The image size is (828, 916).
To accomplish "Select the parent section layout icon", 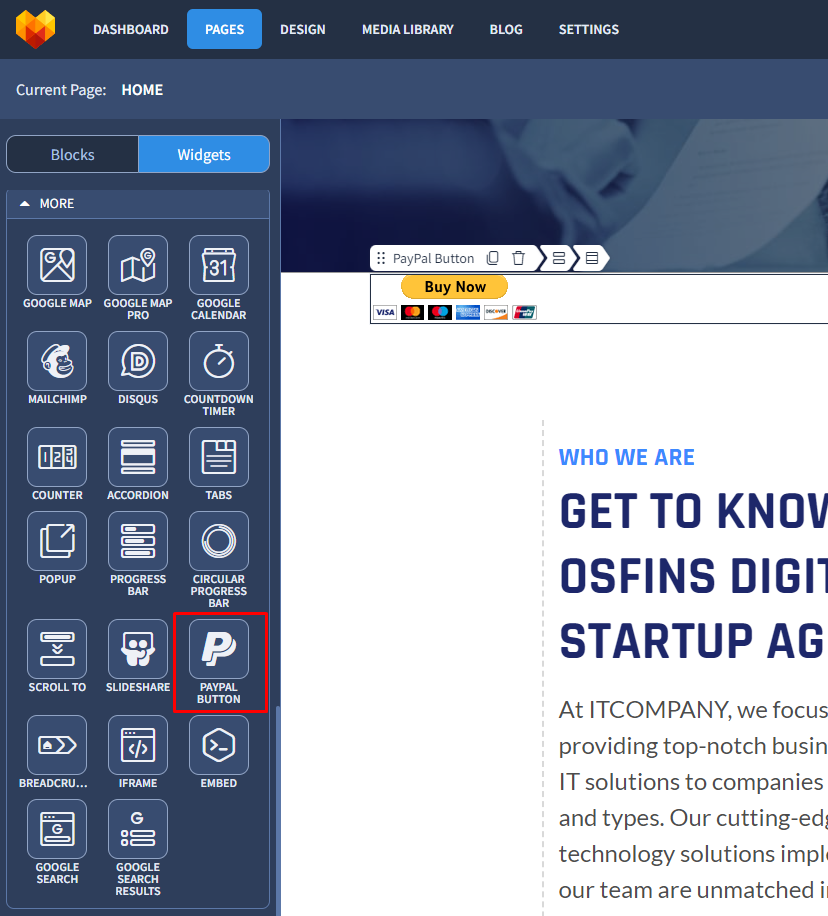I will click(x=592, y=258).
